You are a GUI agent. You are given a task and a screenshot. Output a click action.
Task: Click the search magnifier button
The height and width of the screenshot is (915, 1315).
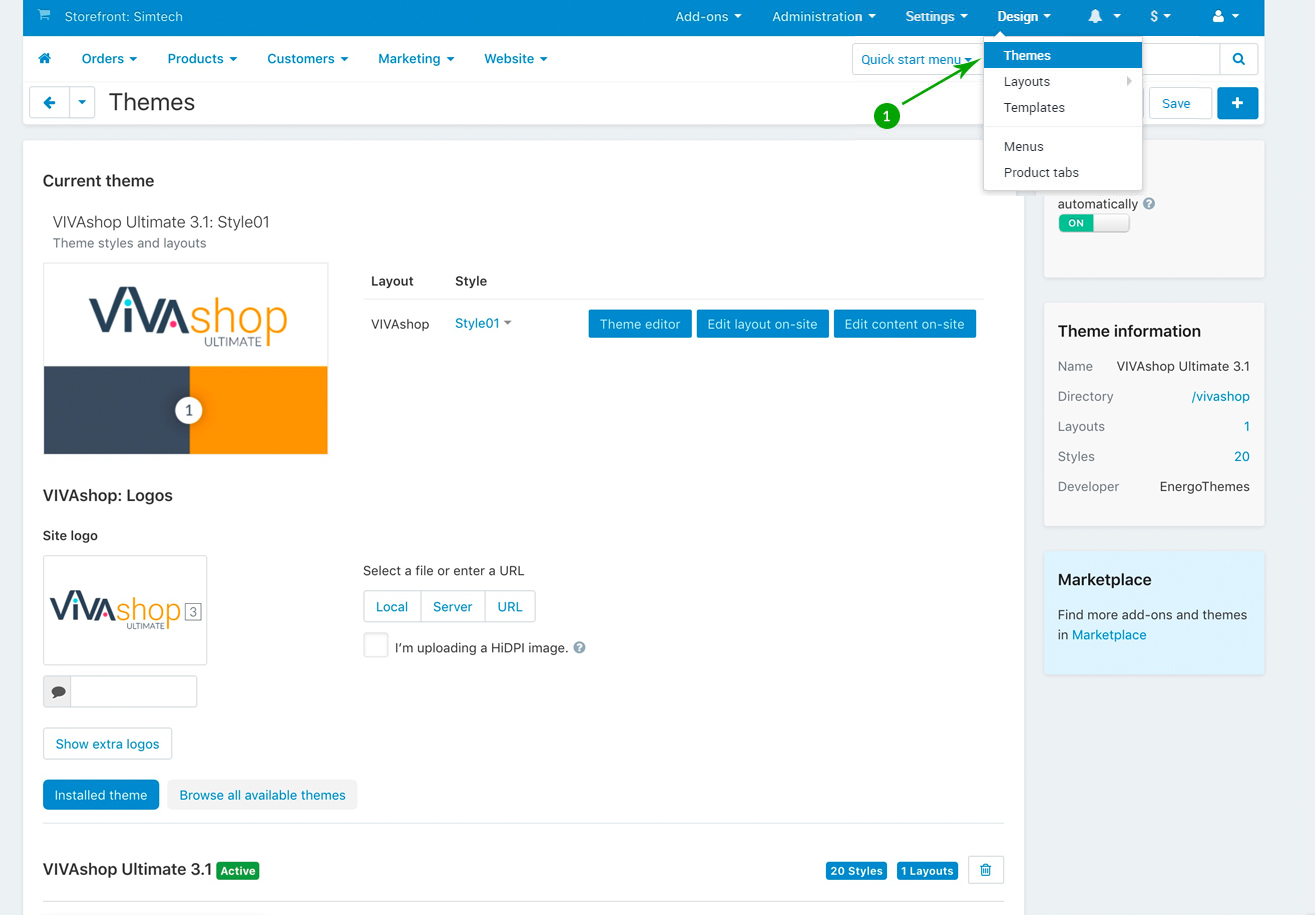[x=1239, y=59]
